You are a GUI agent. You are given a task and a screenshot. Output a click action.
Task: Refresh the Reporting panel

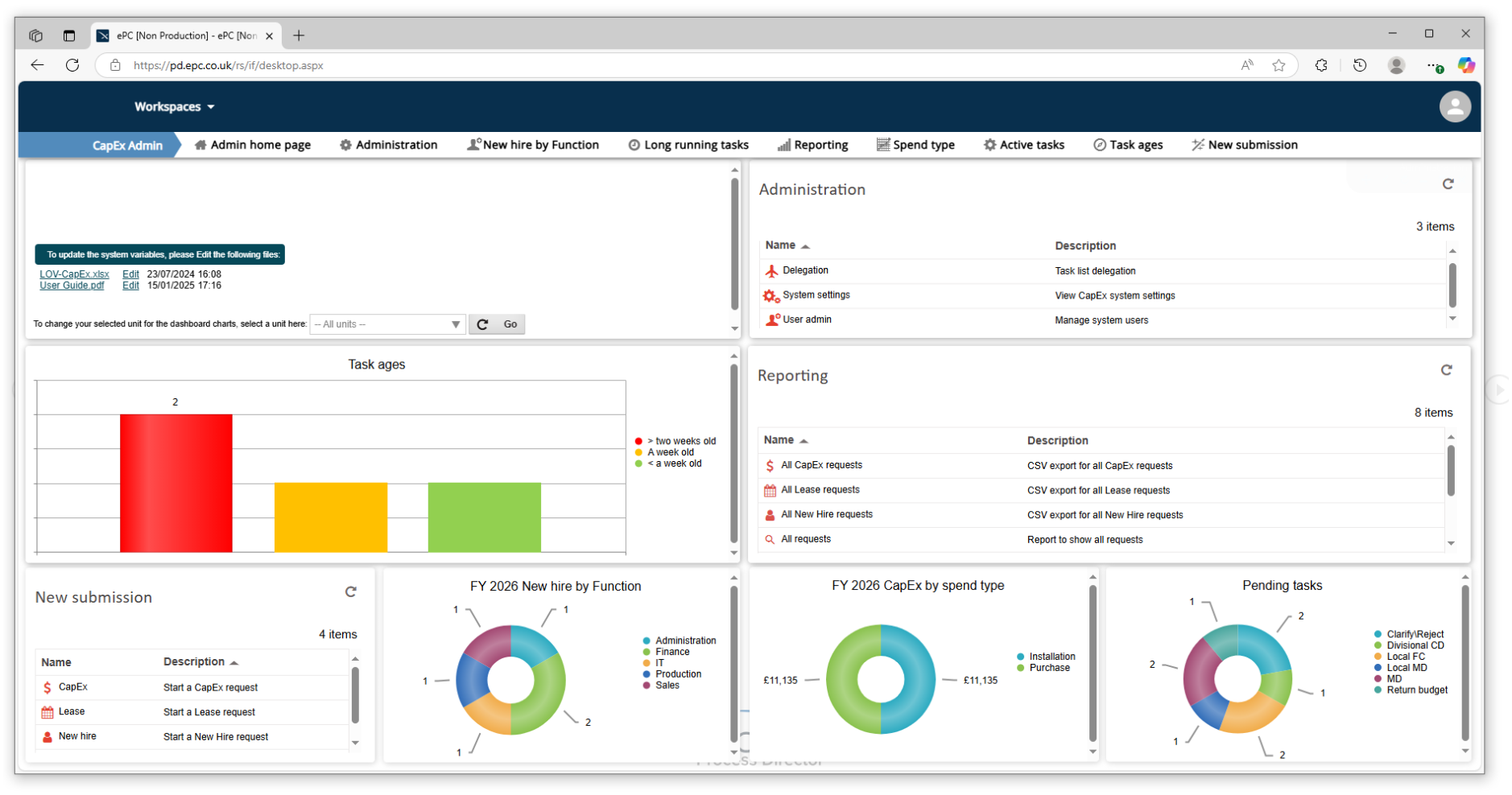pyautogui.click(x=1446, y=370)
